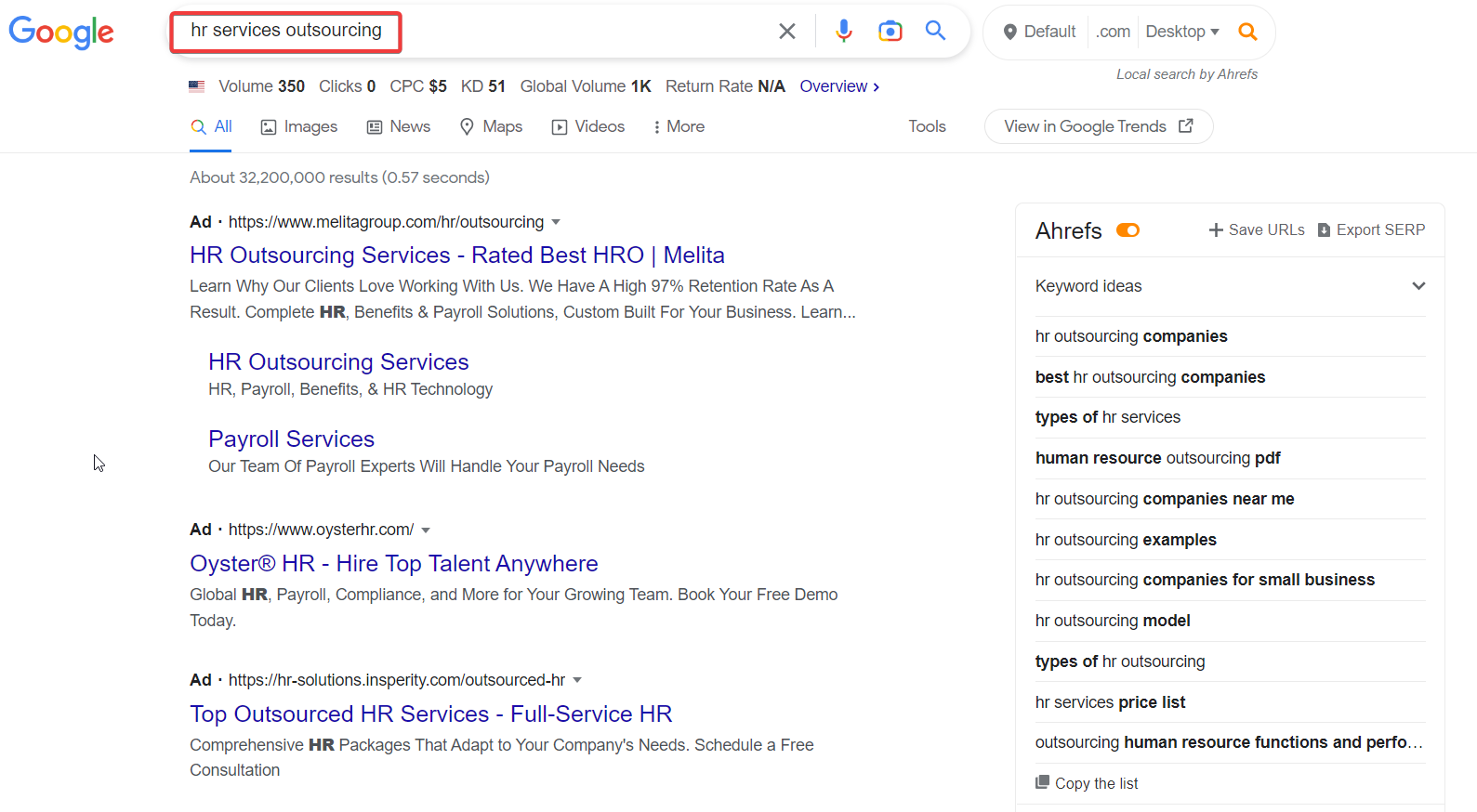
Task: Click the US flag icon
Action: [x=196, y=86]
